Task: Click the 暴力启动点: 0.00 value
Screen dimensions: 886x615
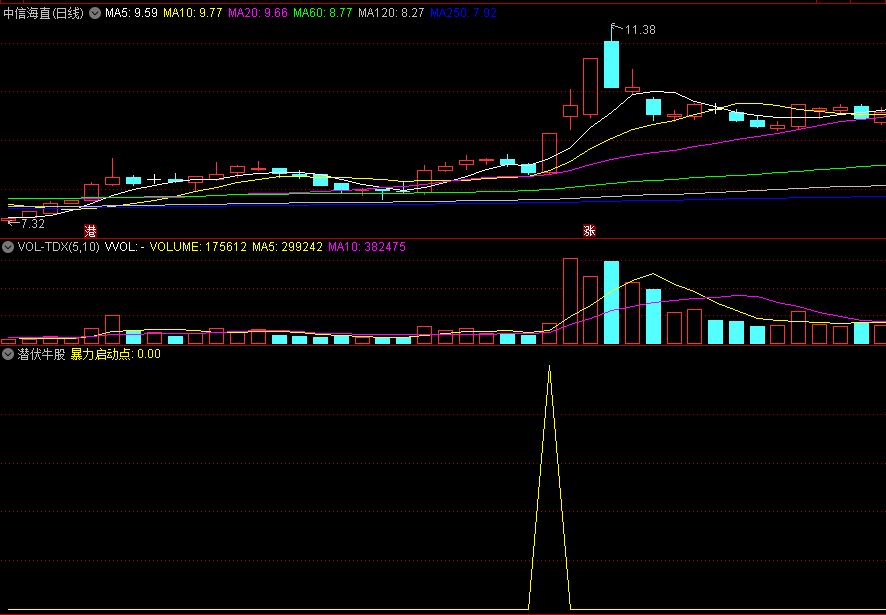Action: point(115,354)
